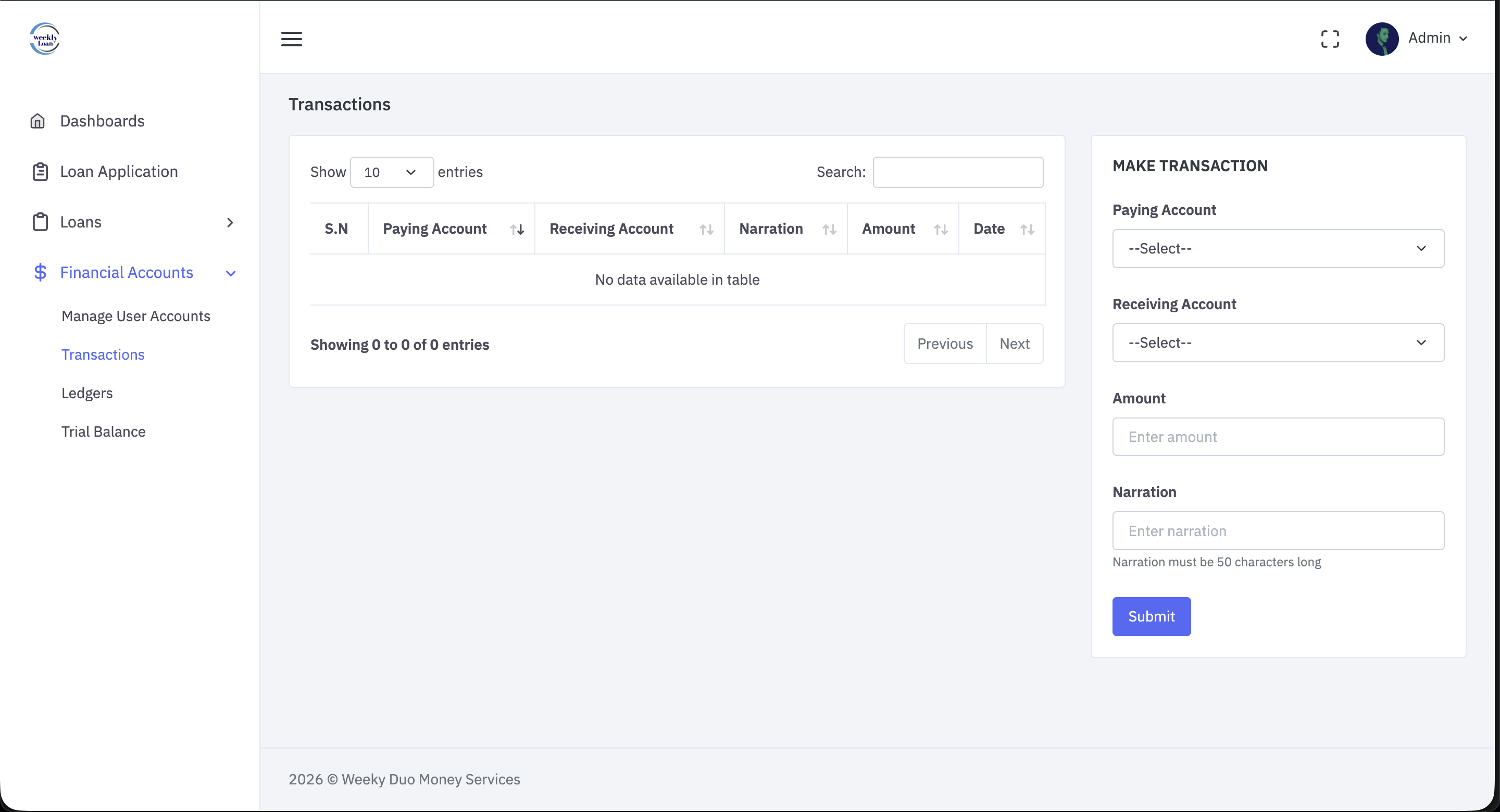
Task: Open the Admin user dropdown
Action: 1437,39
